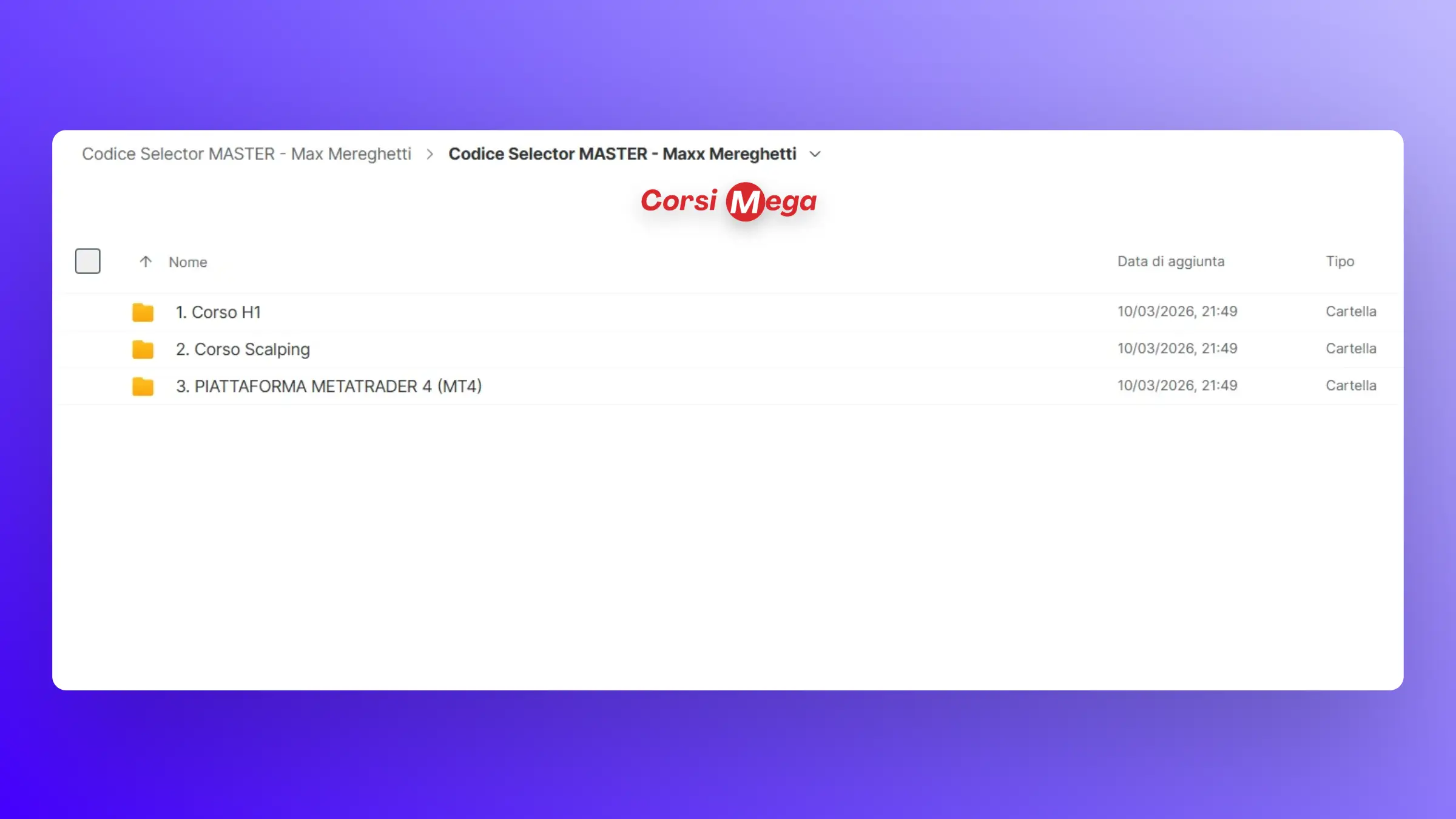The height and width of the screenshot is (819, 1456).
Task: Go to parent folder Max Mereghetti breadcrumb
Action: click(x=246, y=154)
